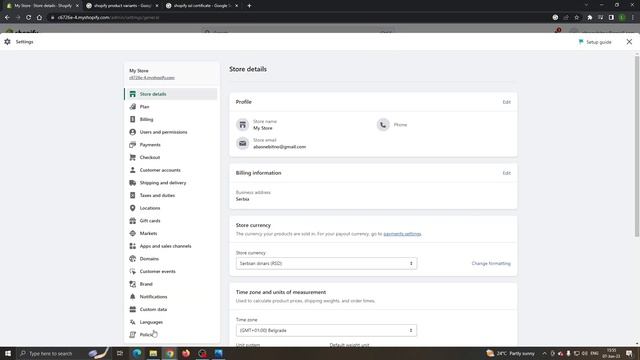Screen dimensions: 640x360
Task: Click the Users and permissions icon
Action: point(133,132)
